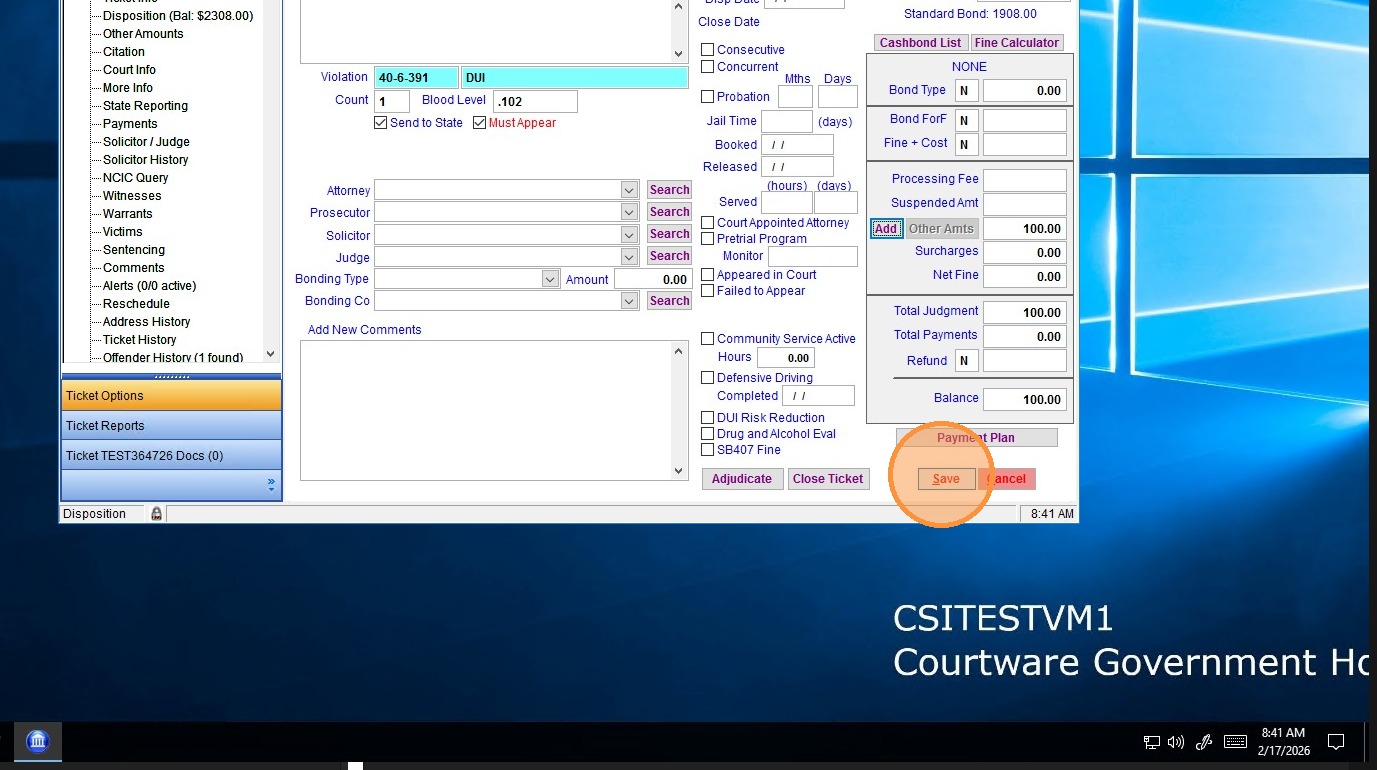Screen dimensions: 1377x770
Task: Click the Suspended Amt field
Action: pos(1025,204)
